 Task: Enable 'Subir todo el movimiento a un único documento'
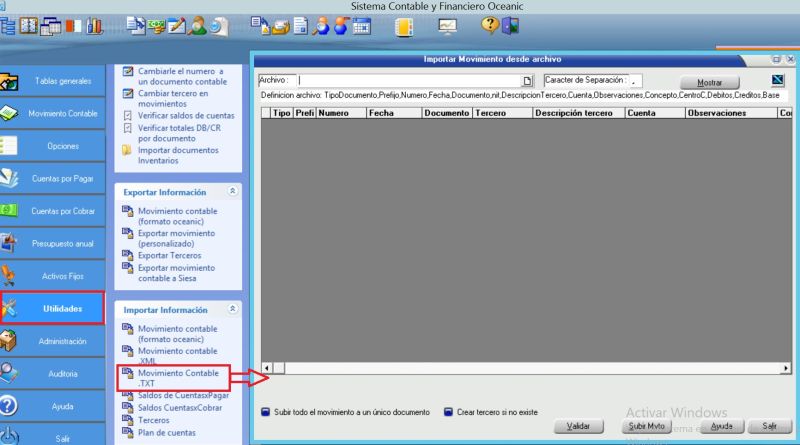coord(266,411)
